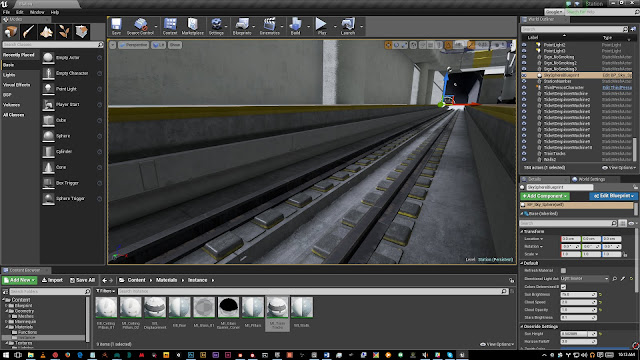Image resolution: width=640 pixels, height=360 pixels.
Task: Toggle visibility eye for StationNumber
Action: (524, 81)
